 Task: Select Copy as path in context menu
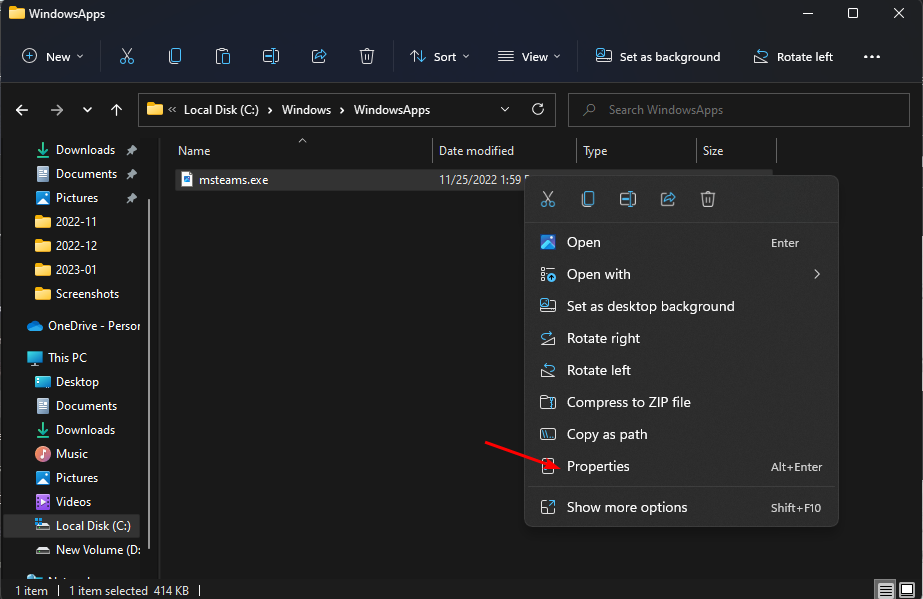[681, 434]
